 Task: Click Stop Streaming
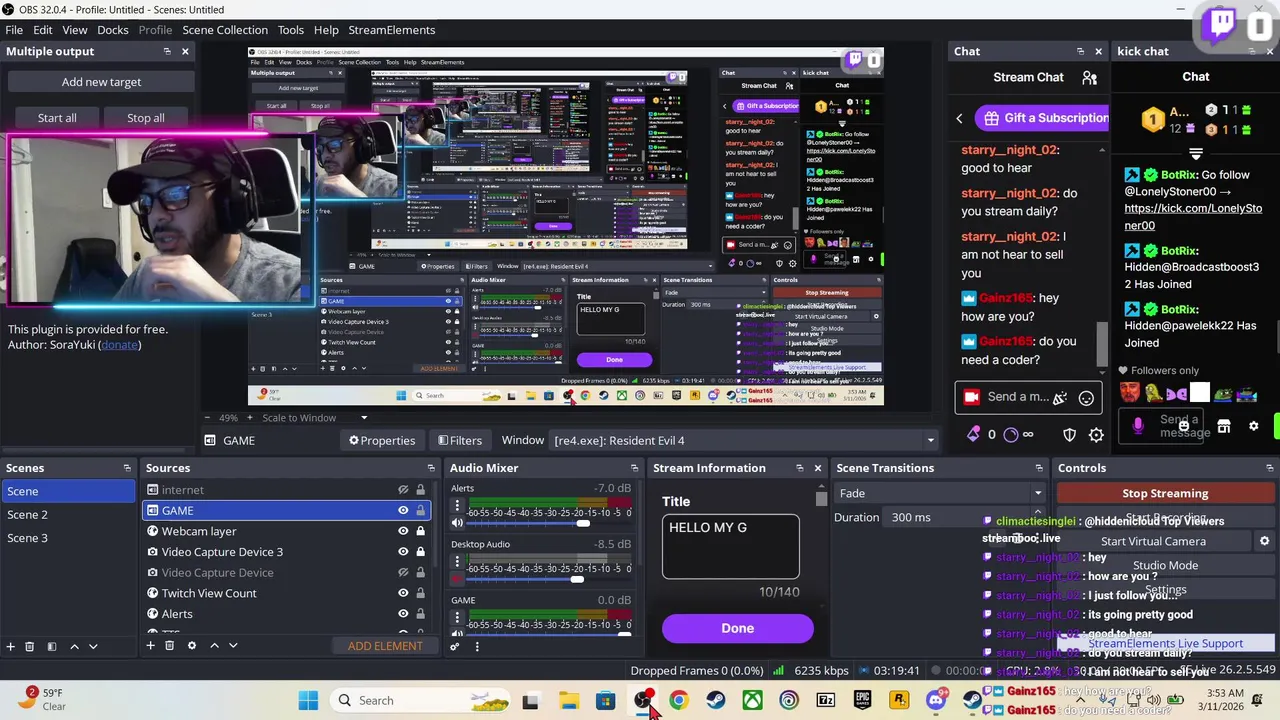[1165, 493]
